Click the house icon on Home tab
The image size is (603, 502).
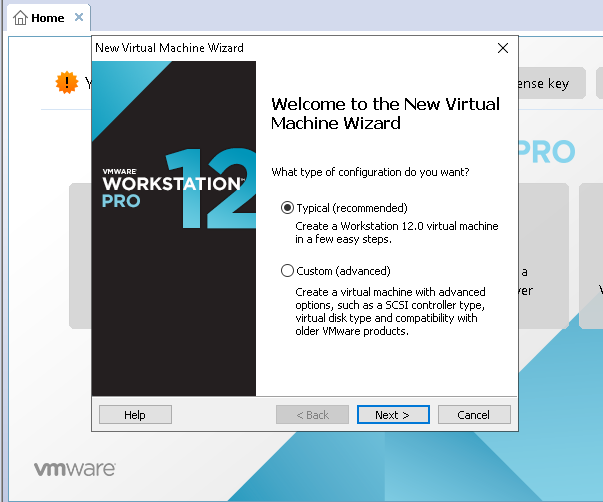20,18
